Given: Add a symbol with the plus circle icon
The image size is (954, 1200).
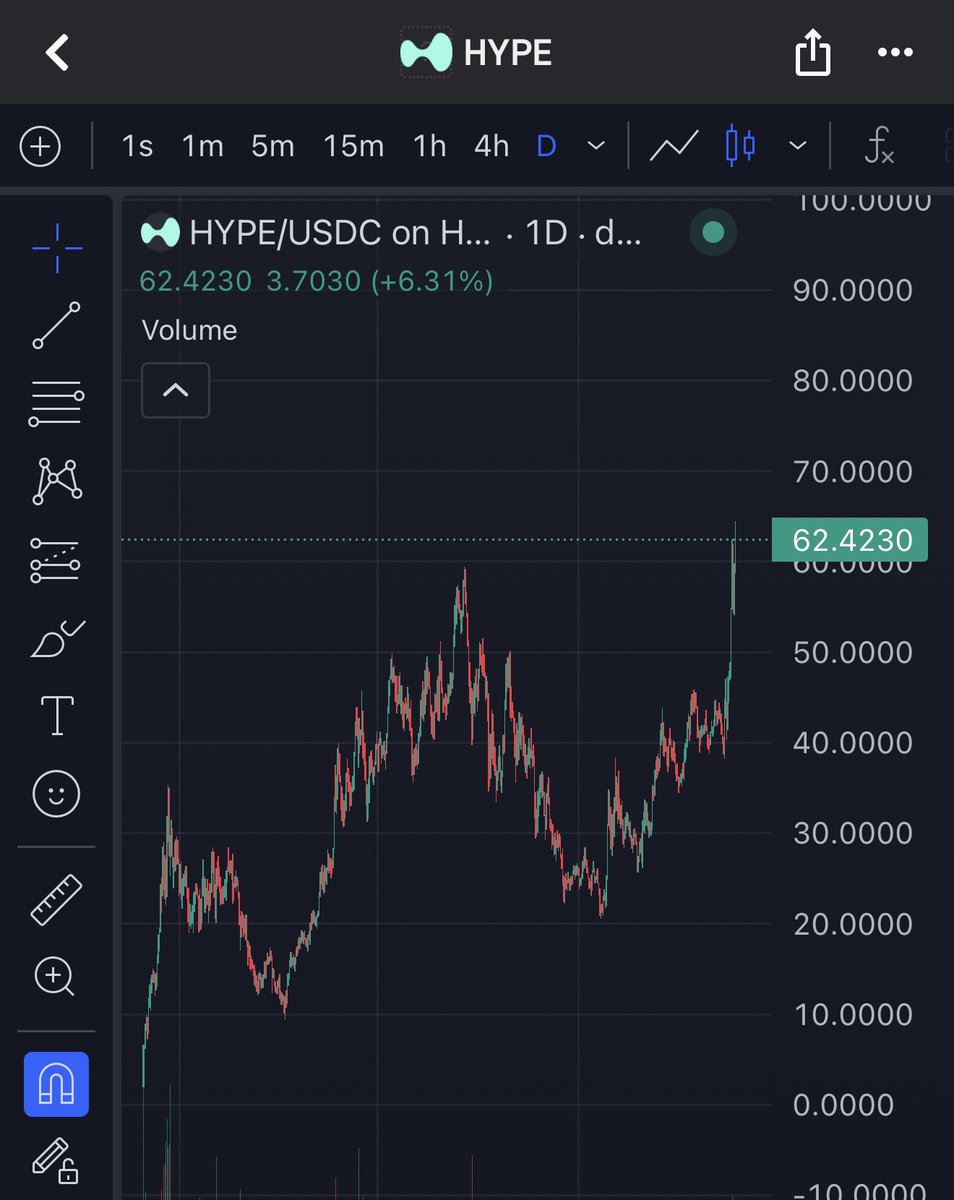Looking at the screenshot, I should click(x=40, y=147).
